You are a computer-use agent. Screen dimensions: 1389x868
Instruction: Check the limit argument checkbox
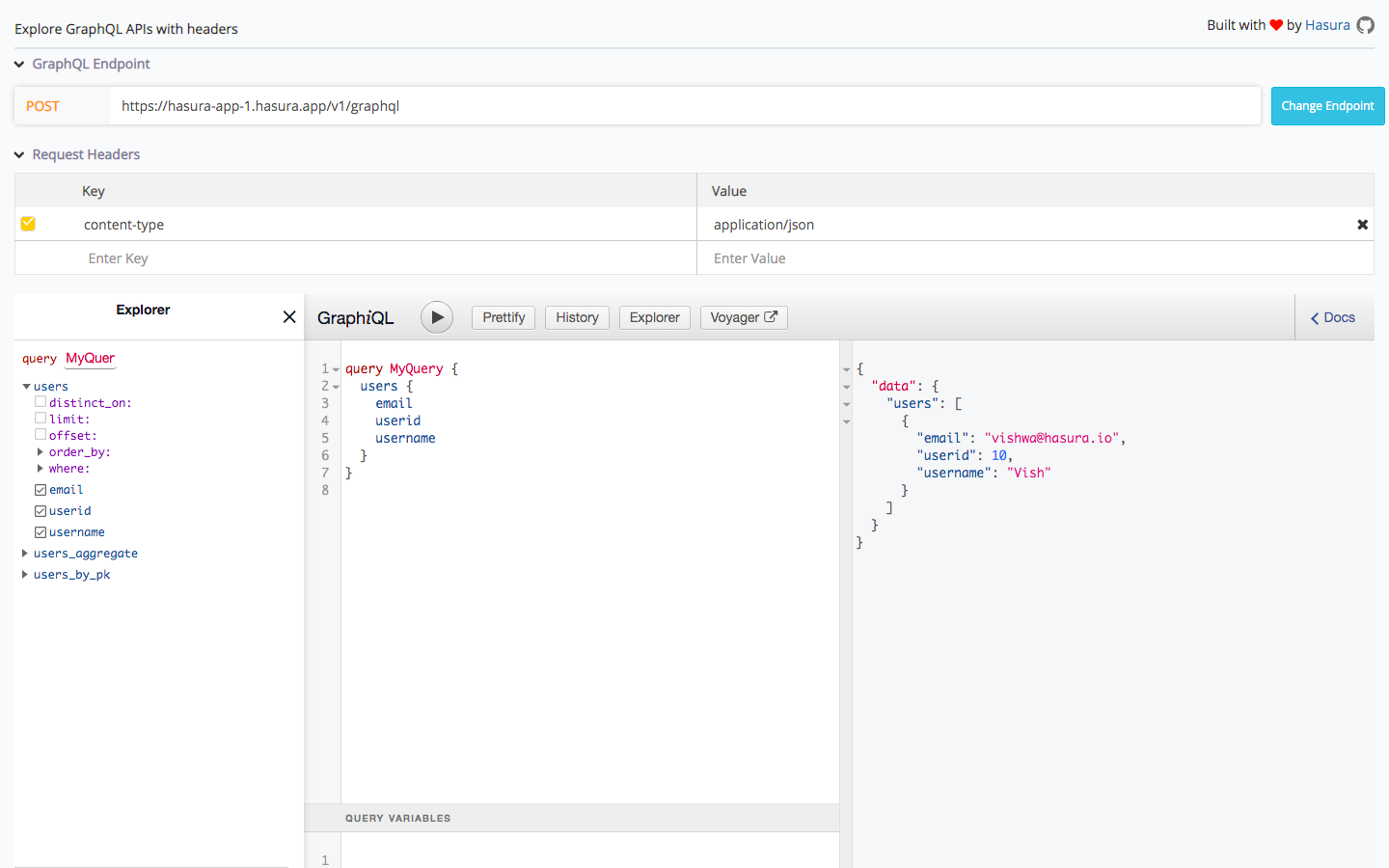pos(41,418)
